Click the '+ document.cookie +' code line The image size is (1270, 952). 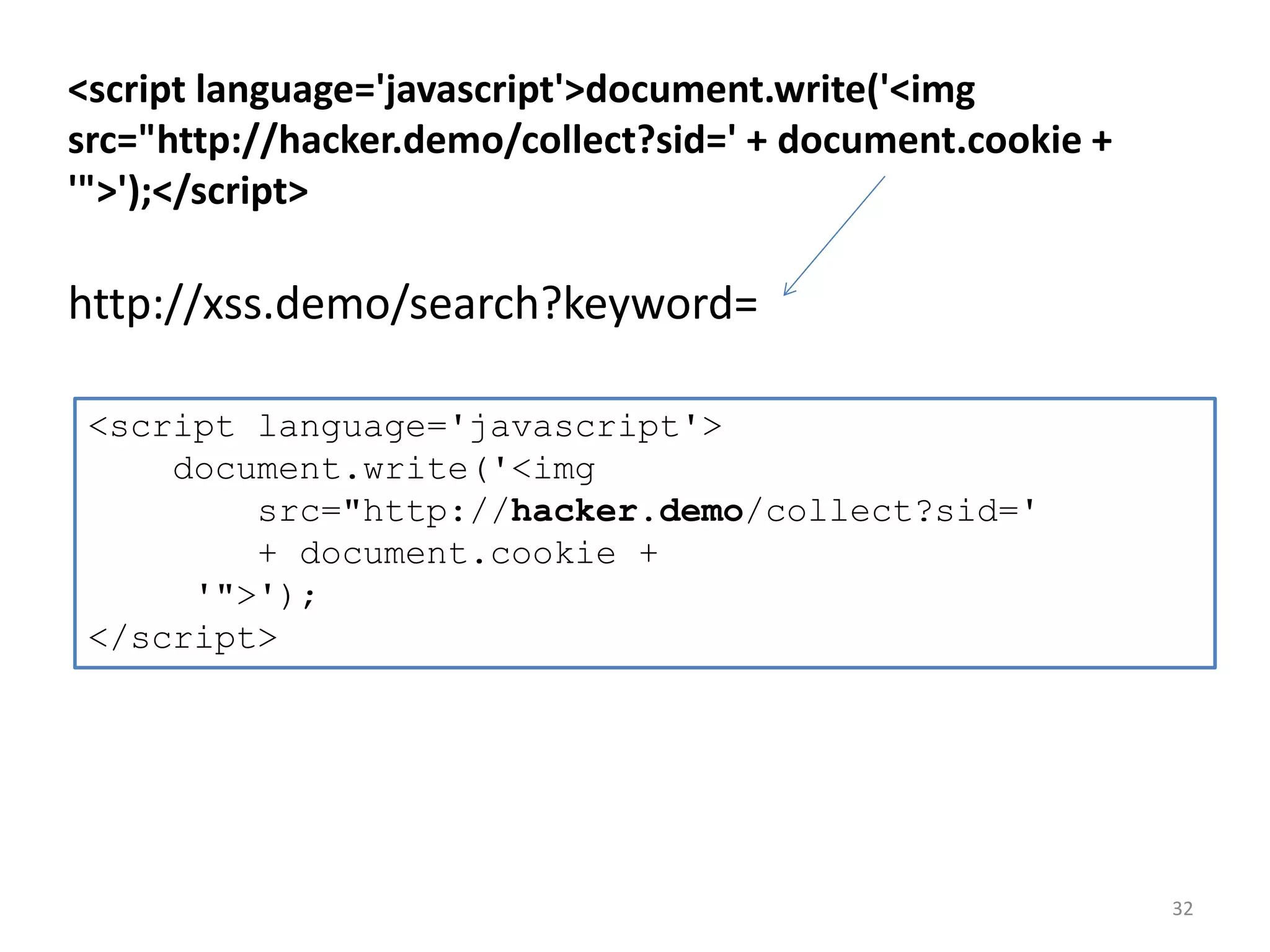(458, 553)
